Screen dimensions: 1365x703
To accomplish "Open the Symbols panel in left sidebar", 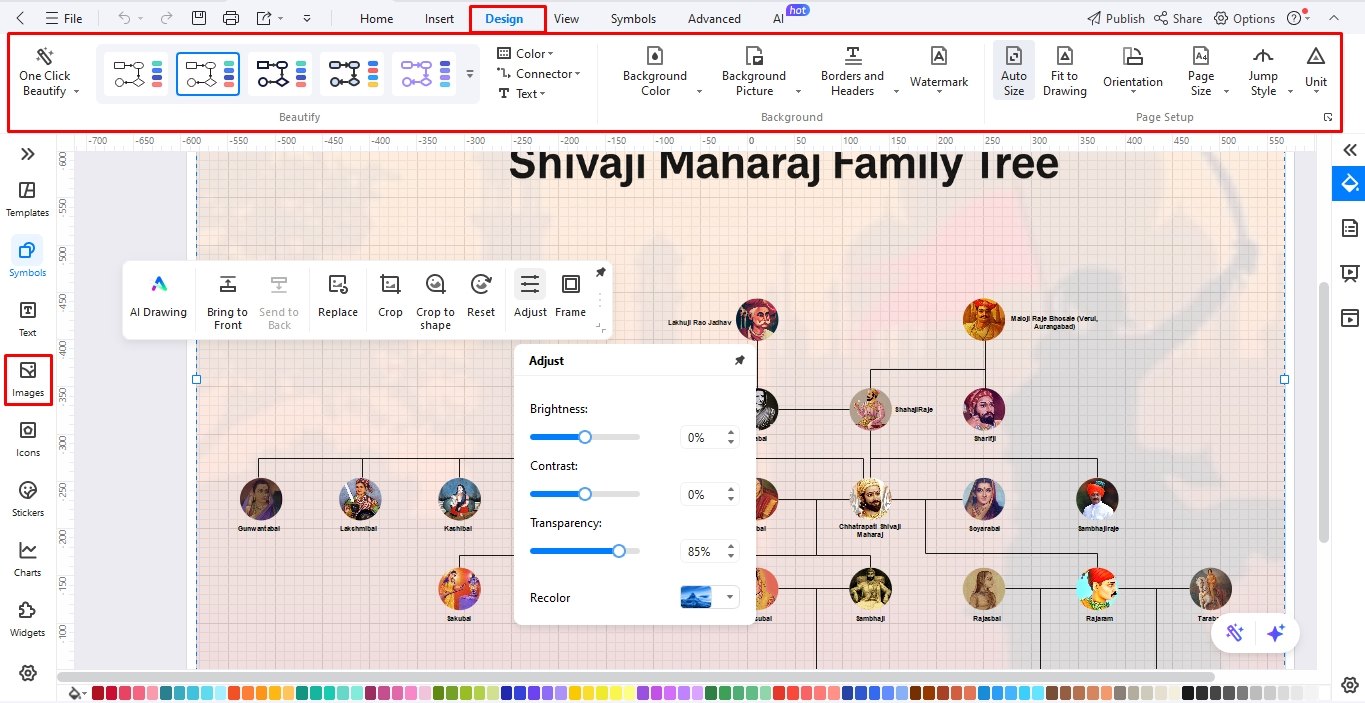I will [x=27, y=257].
